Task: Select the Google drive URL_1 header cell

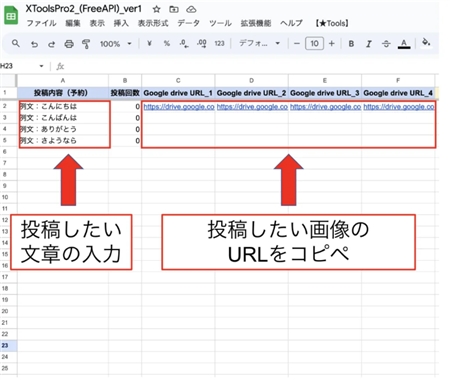Action: click(178, 93)
